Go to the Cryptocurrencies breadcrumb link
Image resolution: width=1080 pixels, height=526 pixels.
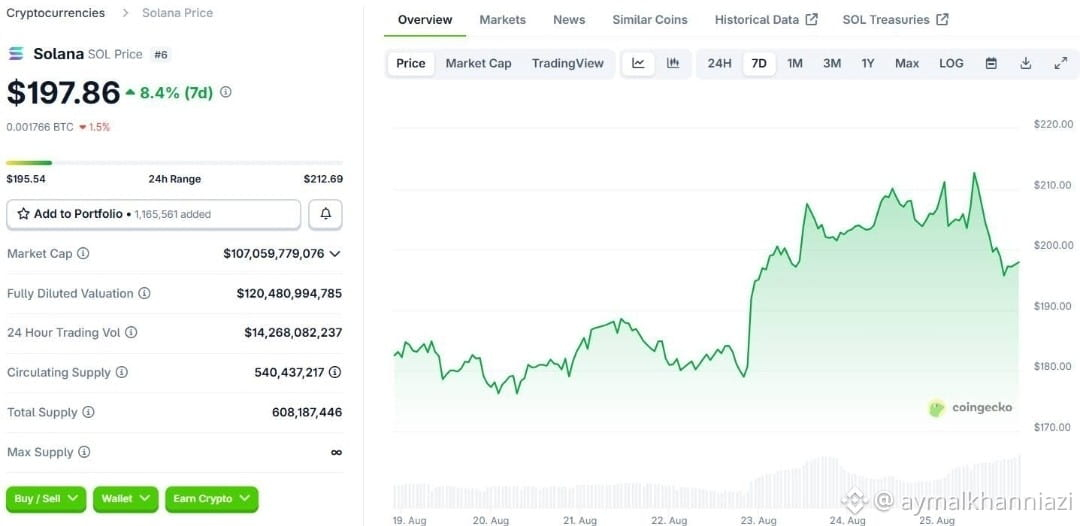coord(56,12)
